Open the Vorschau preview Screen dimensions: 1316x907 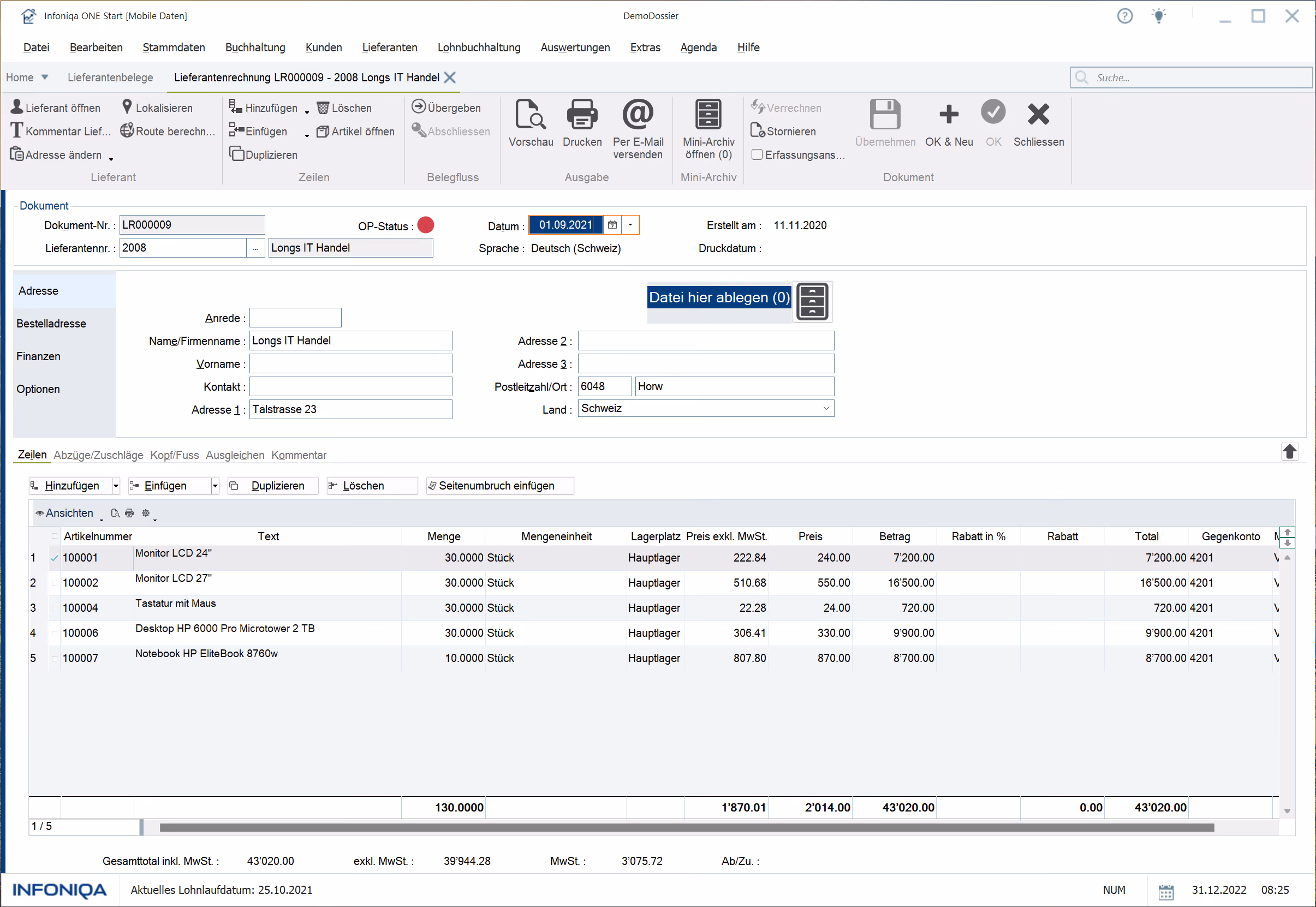point(531,123)
